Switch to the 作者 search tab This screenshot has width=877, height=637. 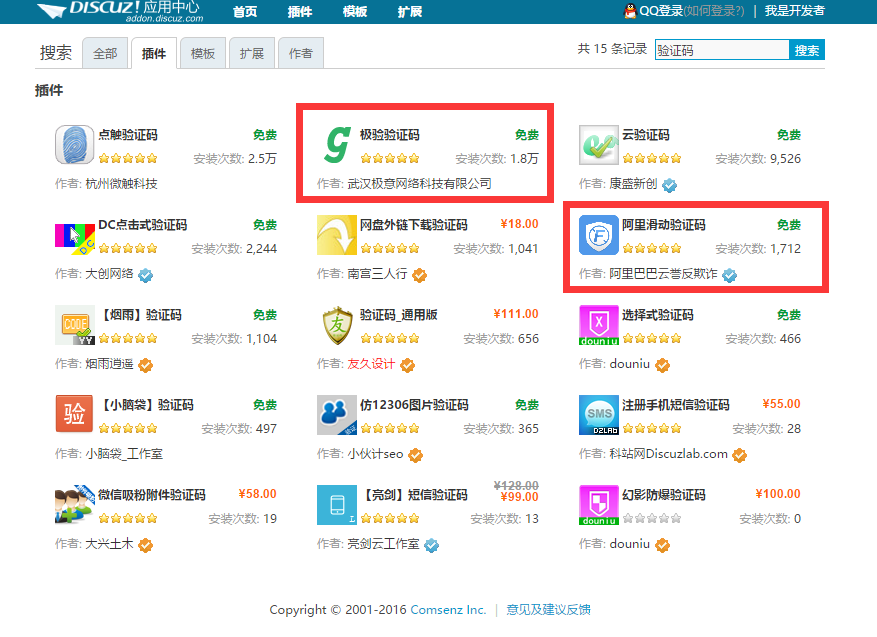point(301,53)
